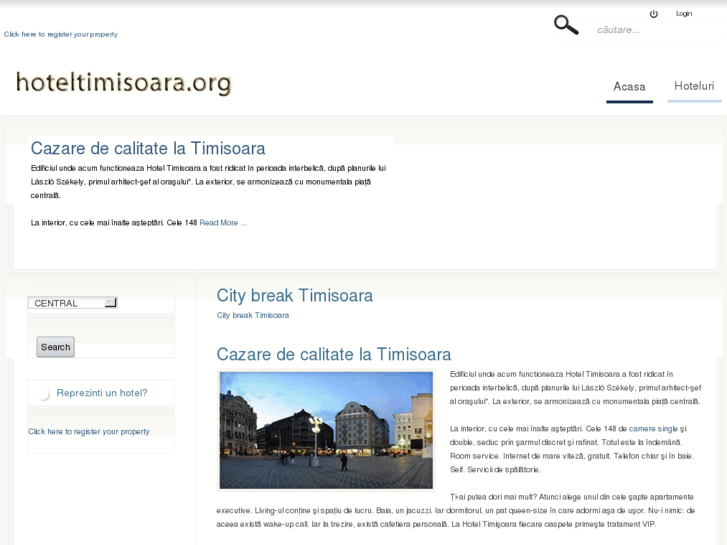Click top 'Click here to register your property' link
The width and height of the screenshot is (727, 545).
coord(61,34)
